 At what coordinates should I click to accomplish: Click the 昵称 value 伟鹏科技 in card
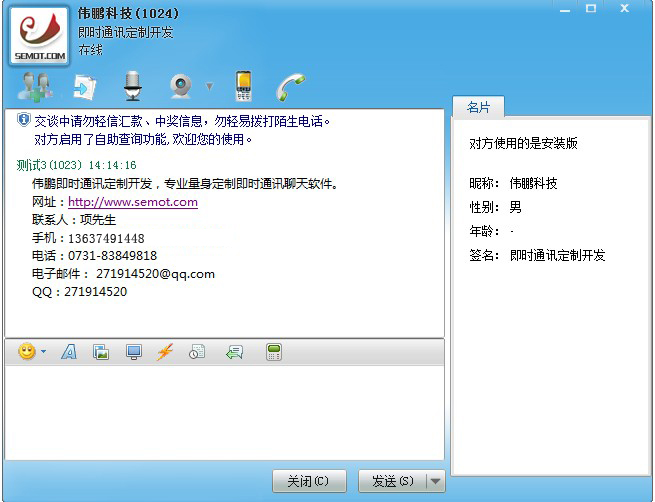[x=533, y=183]
